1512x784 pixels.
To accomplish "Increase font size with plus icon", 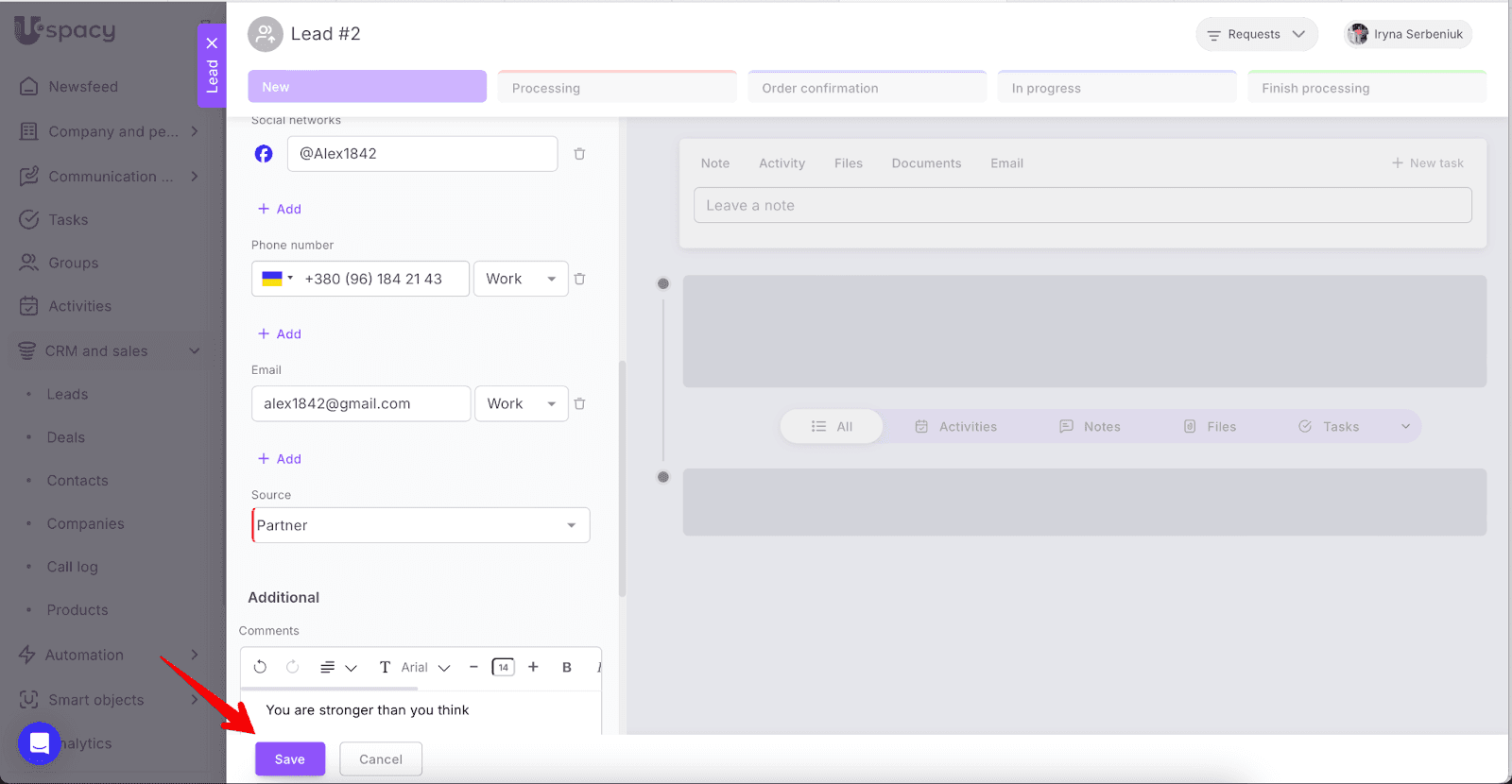I will coord(533,667).
